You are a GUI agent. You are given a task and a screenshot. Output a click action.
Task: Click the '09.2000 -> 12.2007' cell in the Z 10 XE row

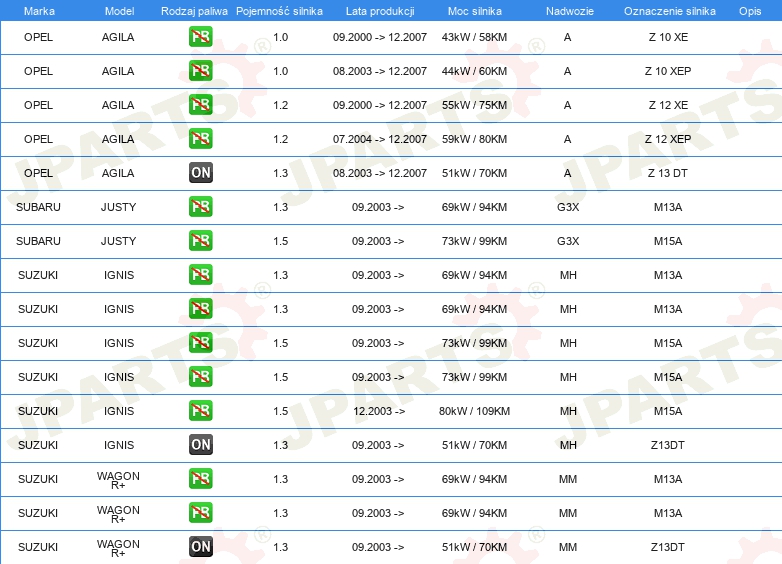tap(380, 37)
